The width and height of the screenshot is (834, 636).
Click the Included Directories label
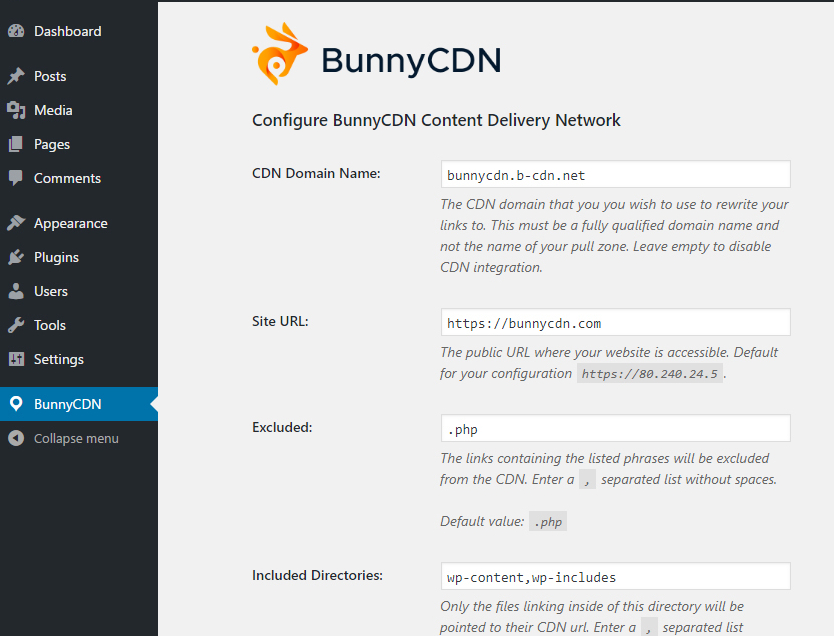[x=318, y=575]
